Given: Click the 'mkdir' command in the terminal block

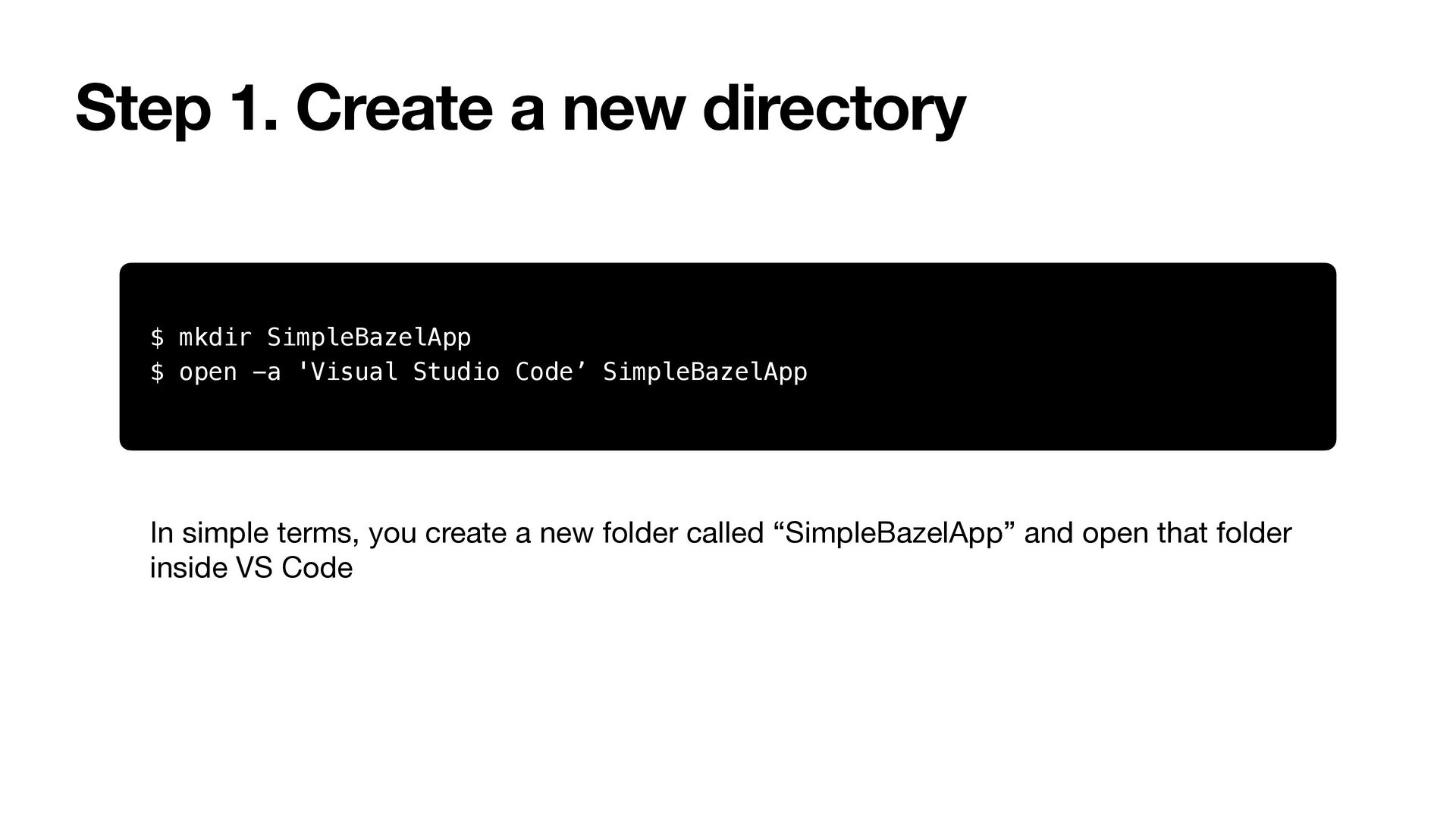Looking at the screenshot, I should [215, 337].
